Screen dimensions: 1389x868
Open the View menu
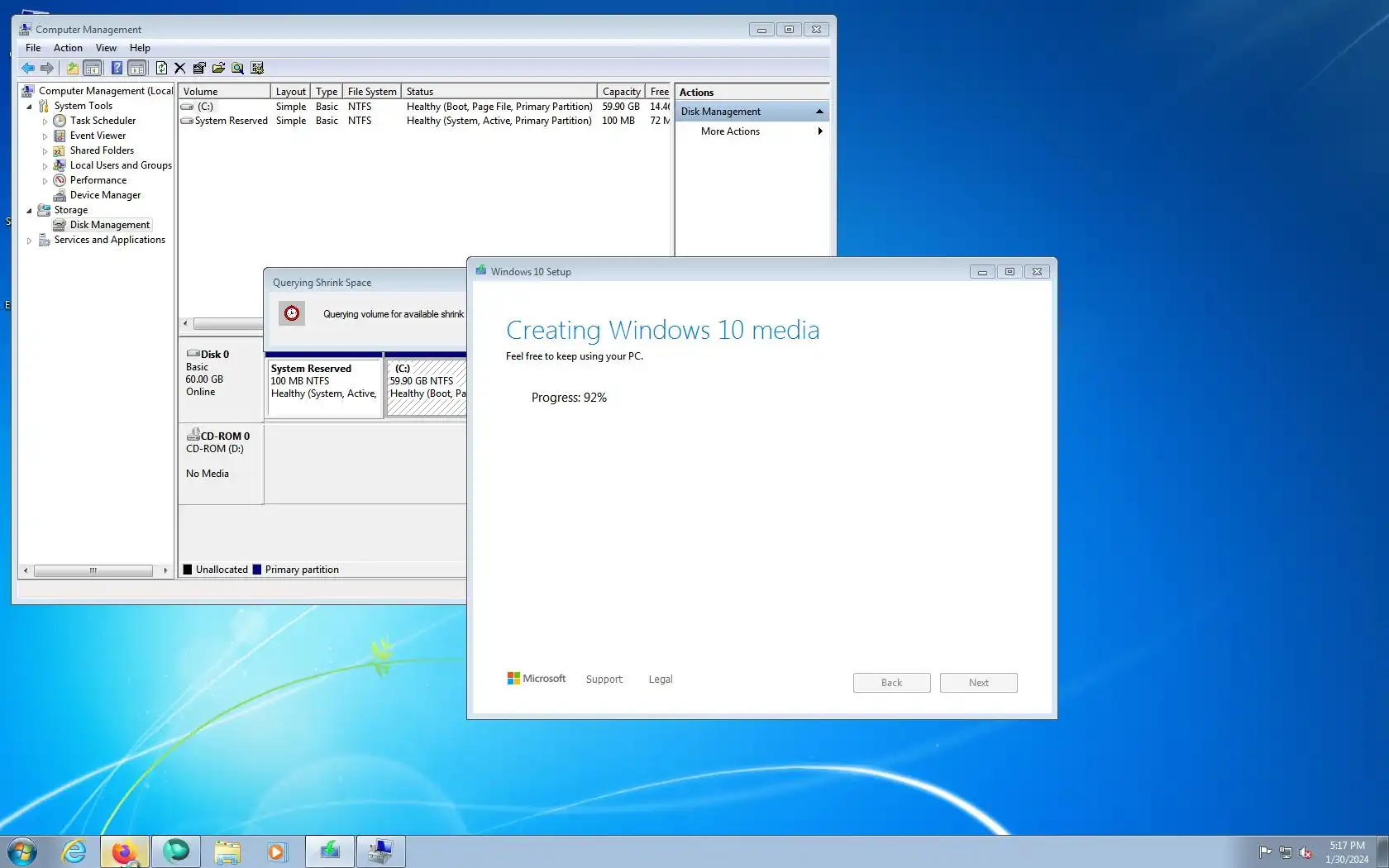(x=106, y=48)
